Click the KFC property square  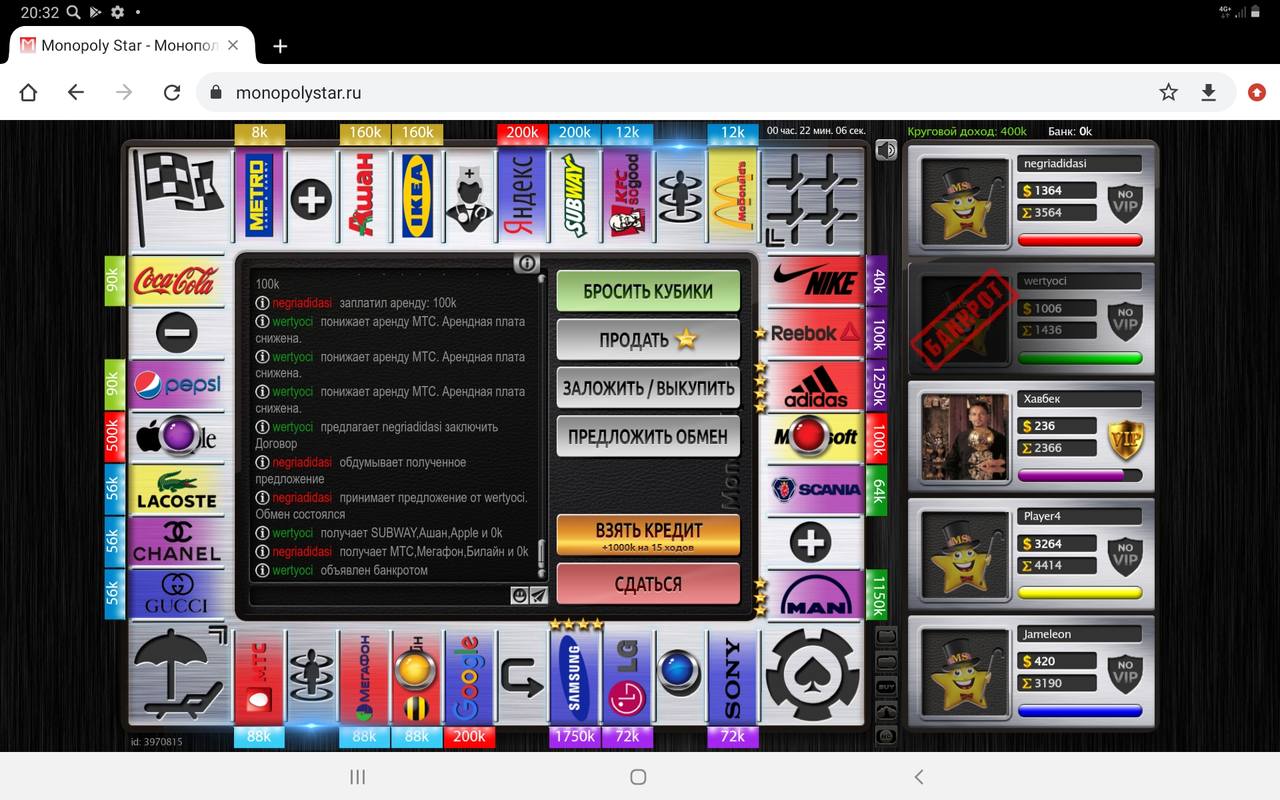627,196
